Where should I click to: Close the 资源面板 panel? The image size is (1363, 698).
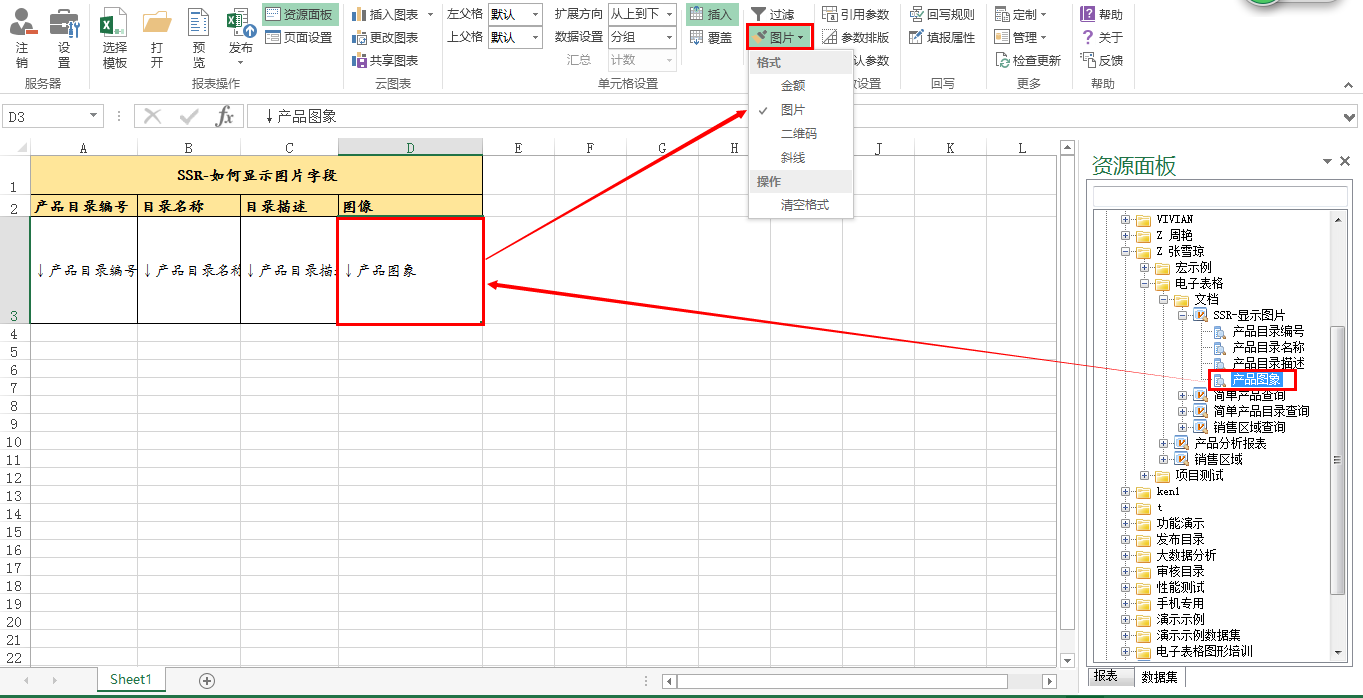[1345, 161]
